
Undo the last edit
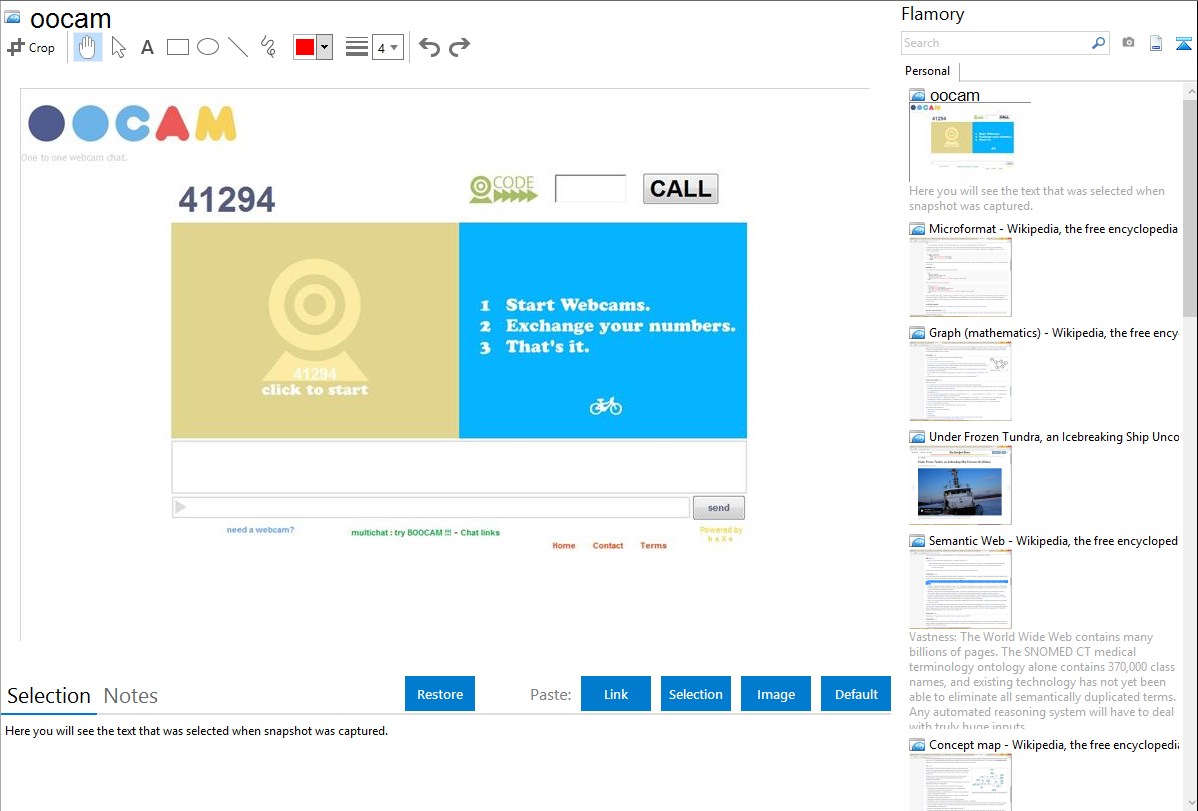coord(429,47)
